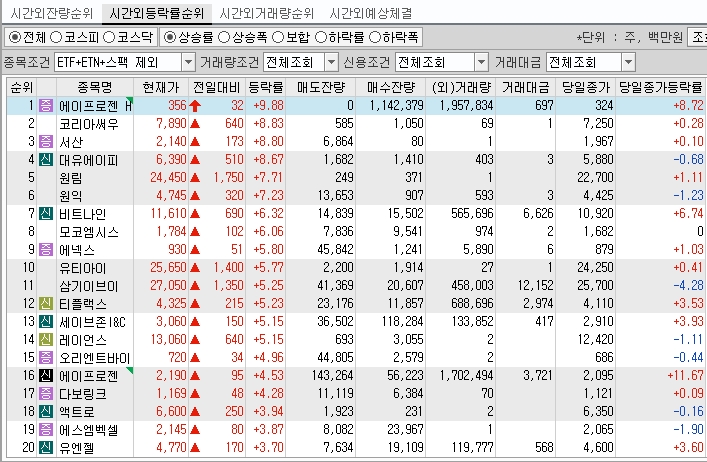707x462 pixels.
Task: Click the red up arrow in 에이프로젠 H row
Action: 195,106
